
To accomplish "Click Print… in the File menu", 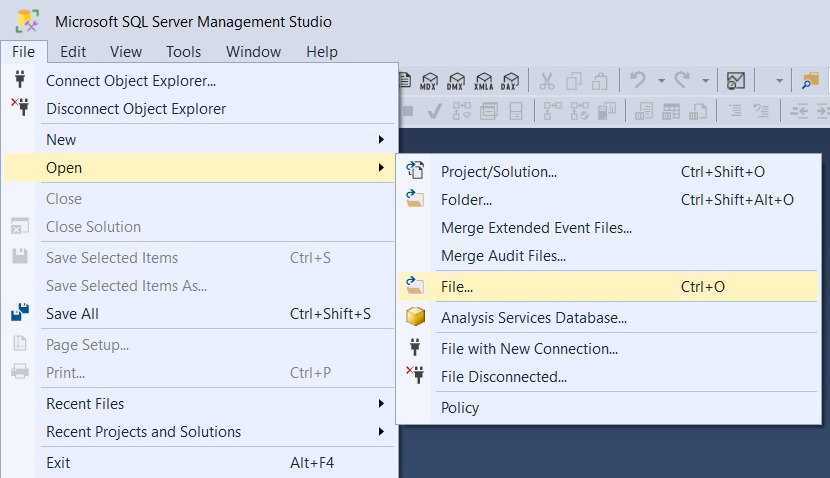I will tap(201, 373).
